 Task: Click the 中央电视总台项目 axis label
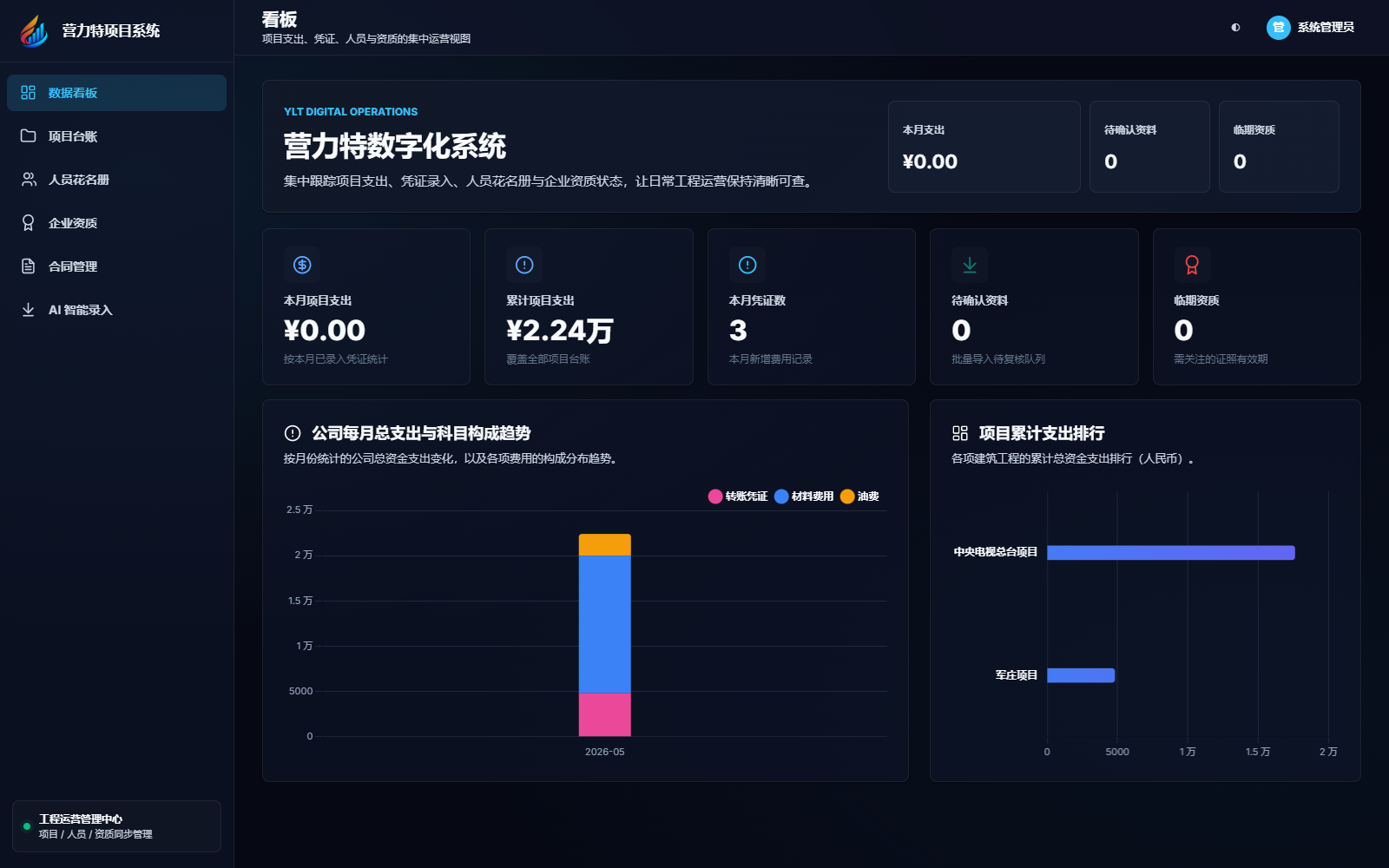996,552
